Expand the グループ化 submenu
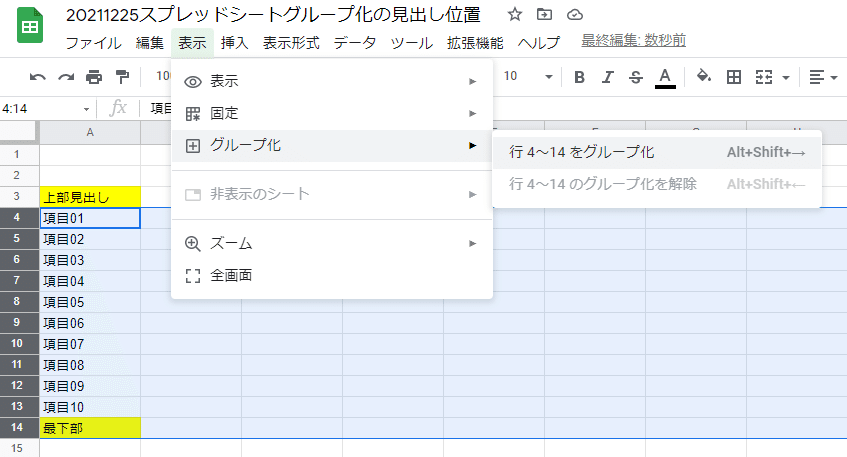 tap(332, 145)
